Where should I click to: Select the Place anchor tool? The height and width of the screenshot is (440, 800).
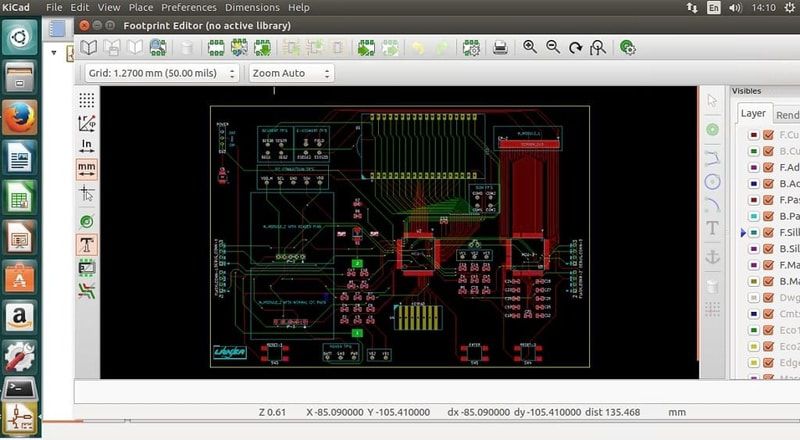(712, 256)
